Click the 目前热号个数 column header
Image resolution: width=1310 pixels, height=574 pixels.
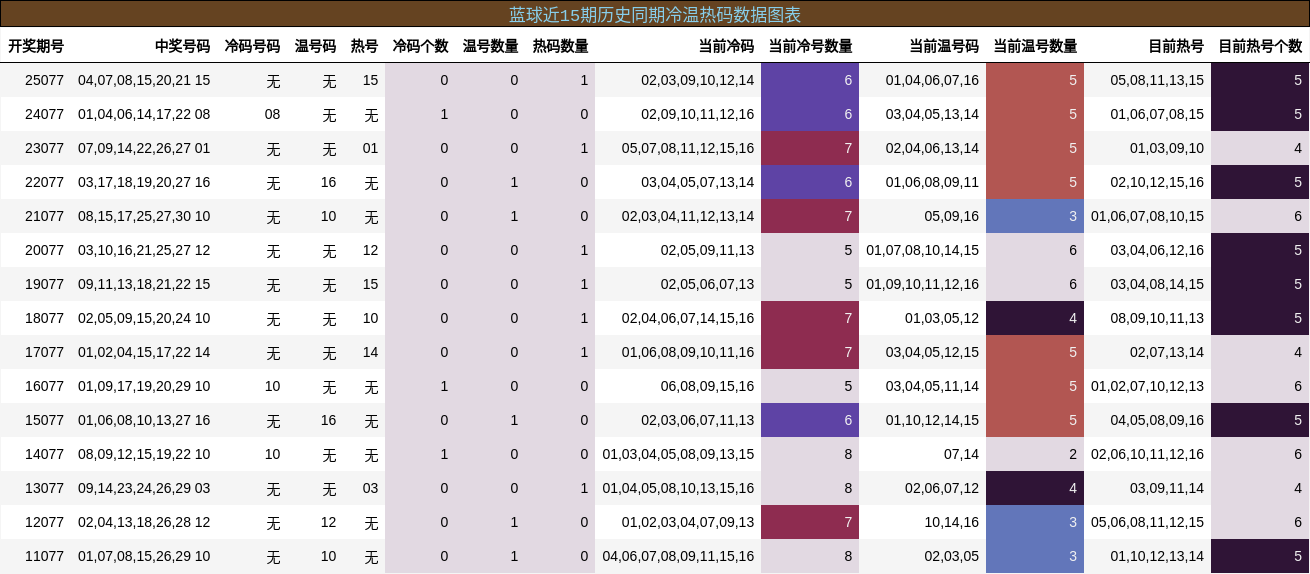1260,46
